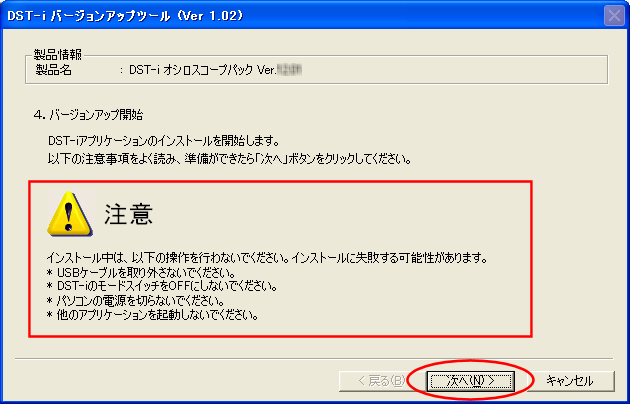Click the yellow warning triangle icon
Viewport: 630px width, 404px height.
tap(70, 214)
